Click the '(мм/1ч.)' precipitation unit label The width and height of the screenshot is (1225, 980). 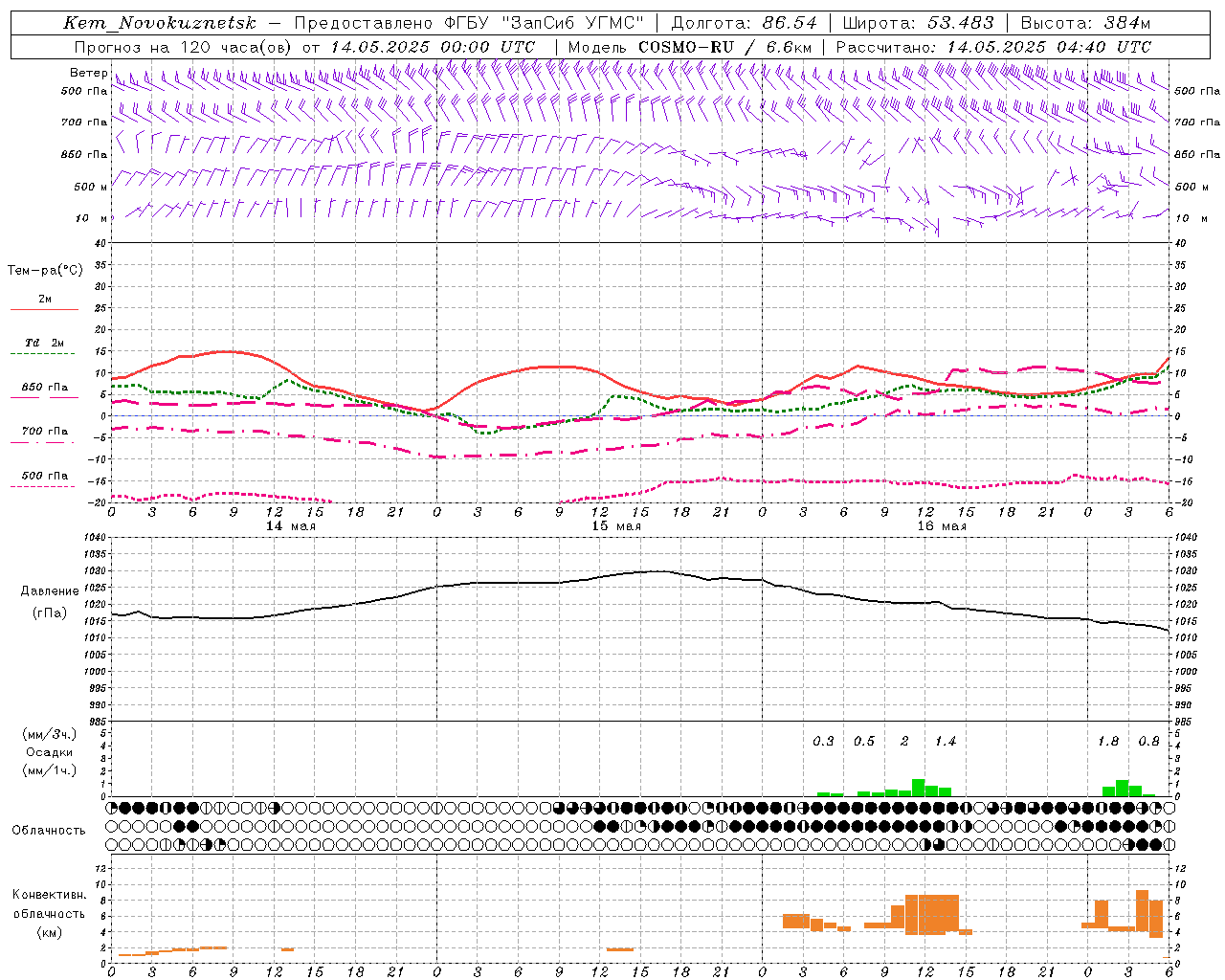click(x=50, y=770)
